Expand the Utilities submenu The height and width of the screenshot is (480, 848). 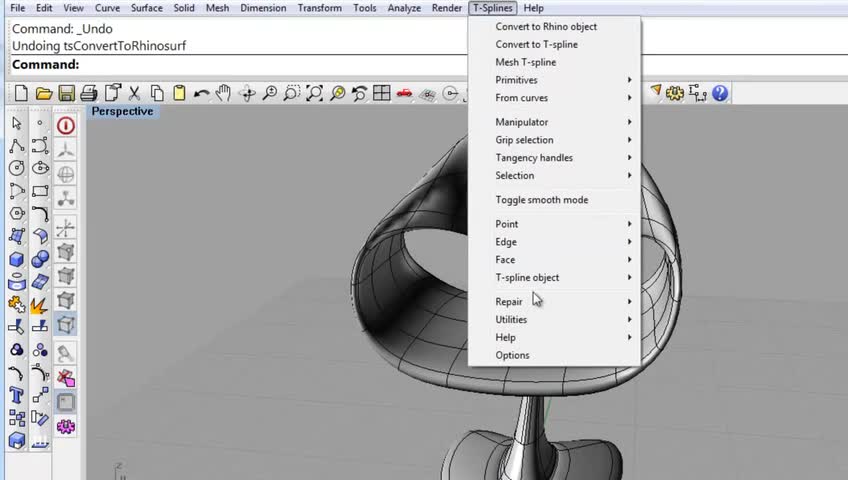(x=554, y=319)
